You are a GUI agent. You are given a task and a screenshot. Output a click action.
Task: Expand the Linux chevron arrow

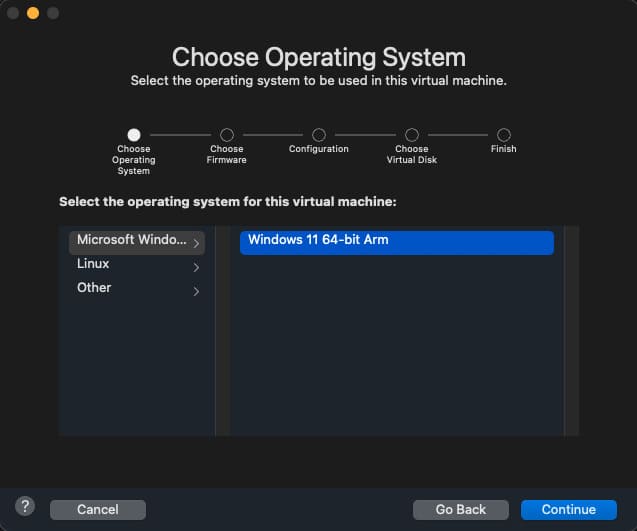pos(196,268)
